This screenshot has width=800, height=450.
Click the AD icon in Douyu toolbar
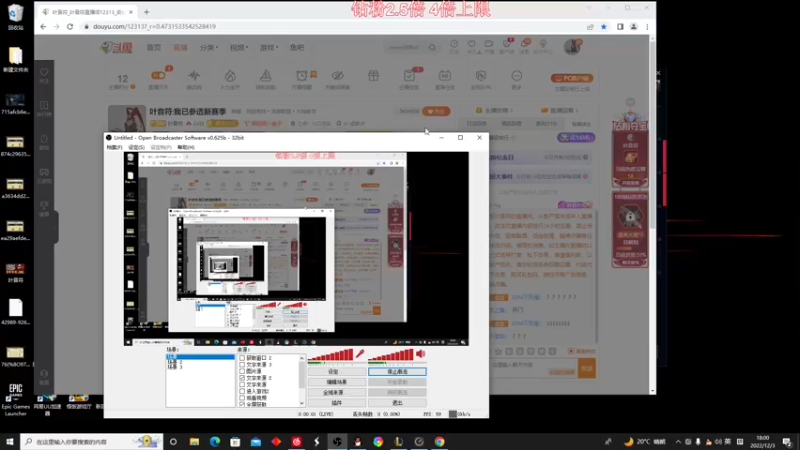(445, 76)
